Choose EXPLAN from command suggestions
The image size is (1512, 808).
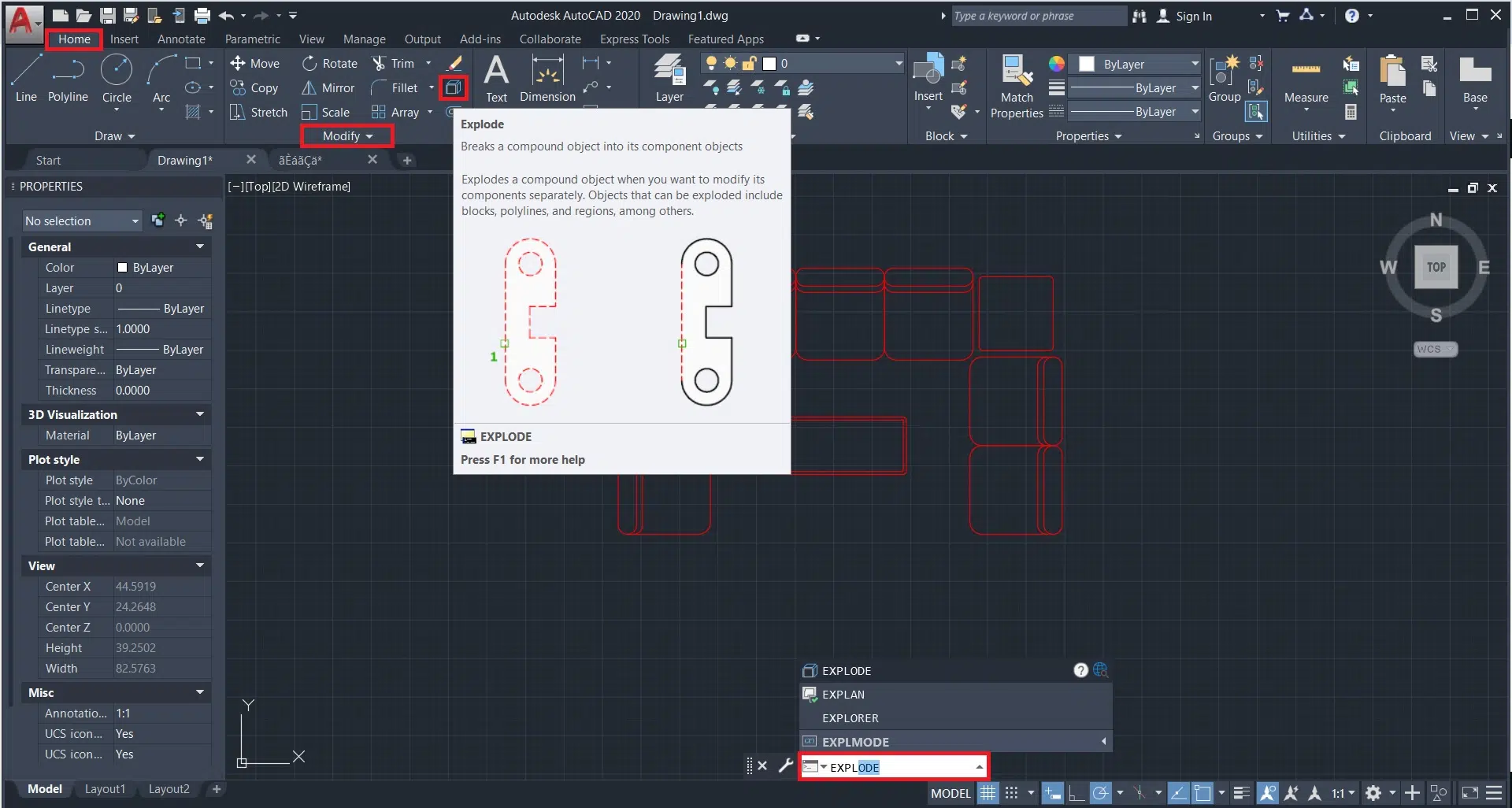843,695
